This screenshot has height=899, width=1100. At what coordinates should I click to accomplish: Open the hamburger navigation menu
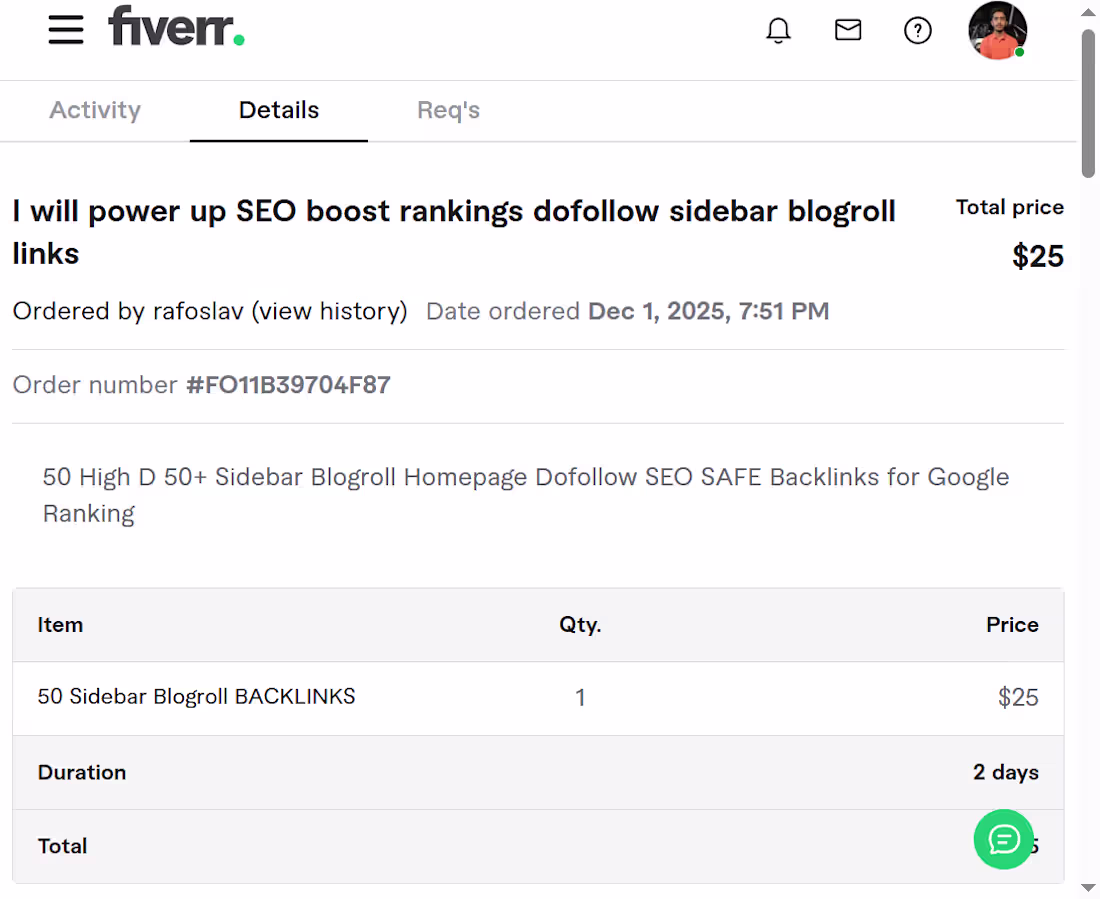66,30
